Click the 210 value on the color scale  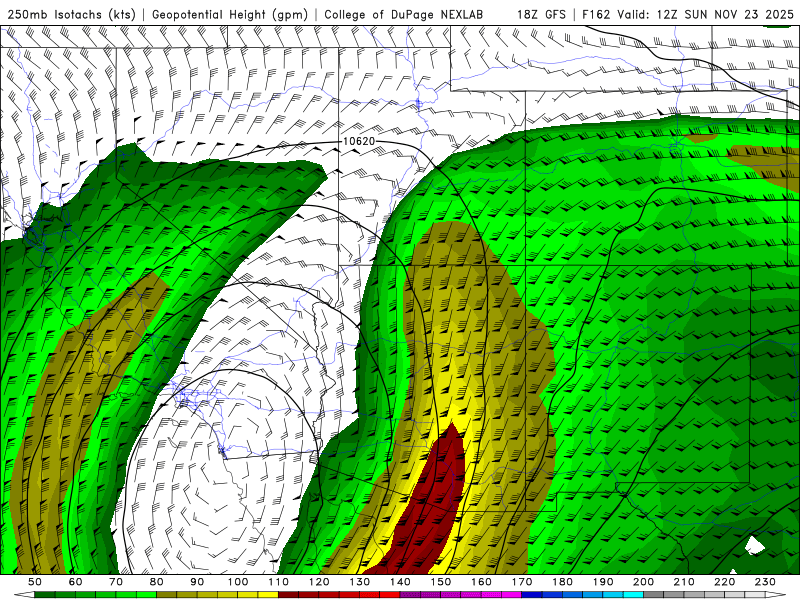pyautogui.click(x=684, y=582)
